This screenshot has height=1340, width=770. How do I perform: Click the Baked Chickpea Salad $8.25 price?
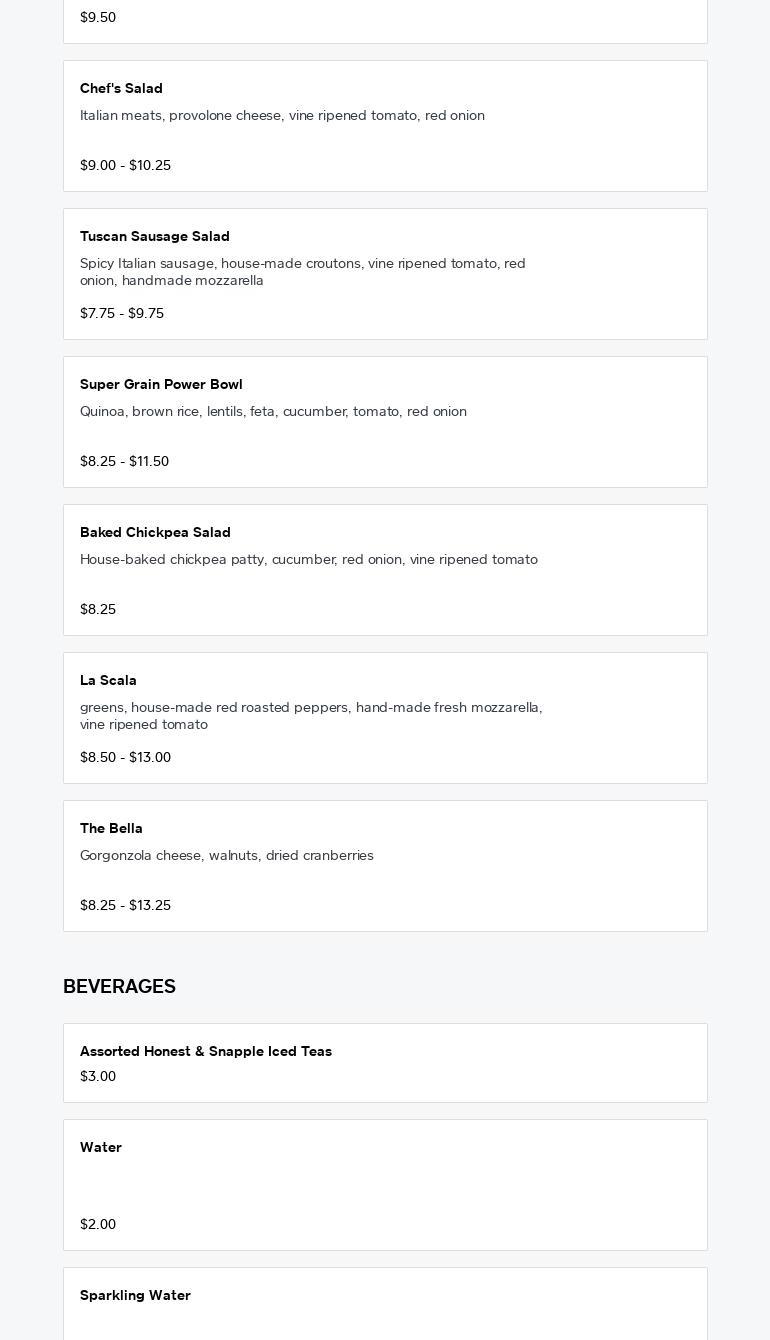tap(98, 610)
